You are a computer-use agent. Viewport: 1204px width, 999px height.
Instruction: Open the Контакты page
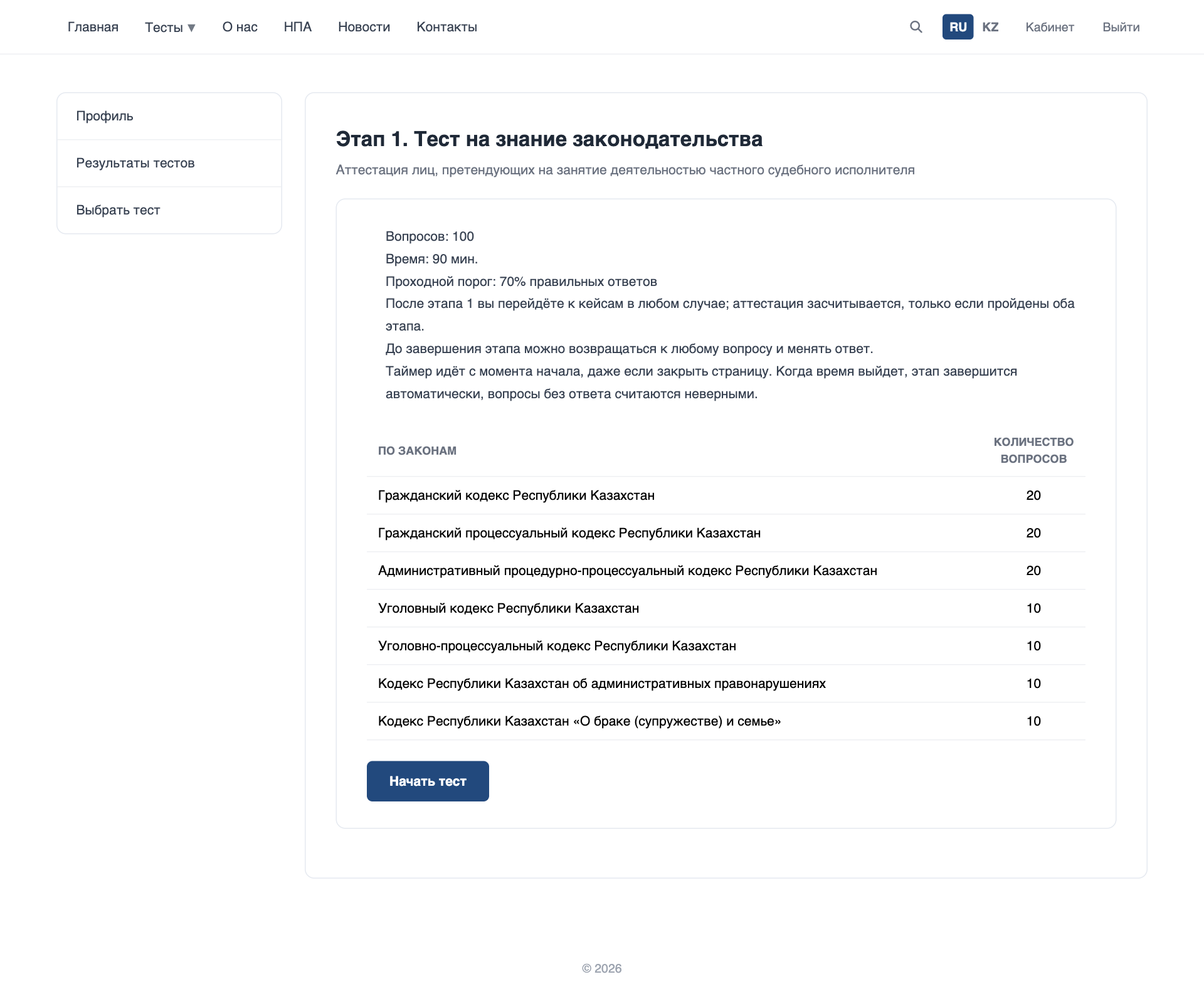click(447, 27)
